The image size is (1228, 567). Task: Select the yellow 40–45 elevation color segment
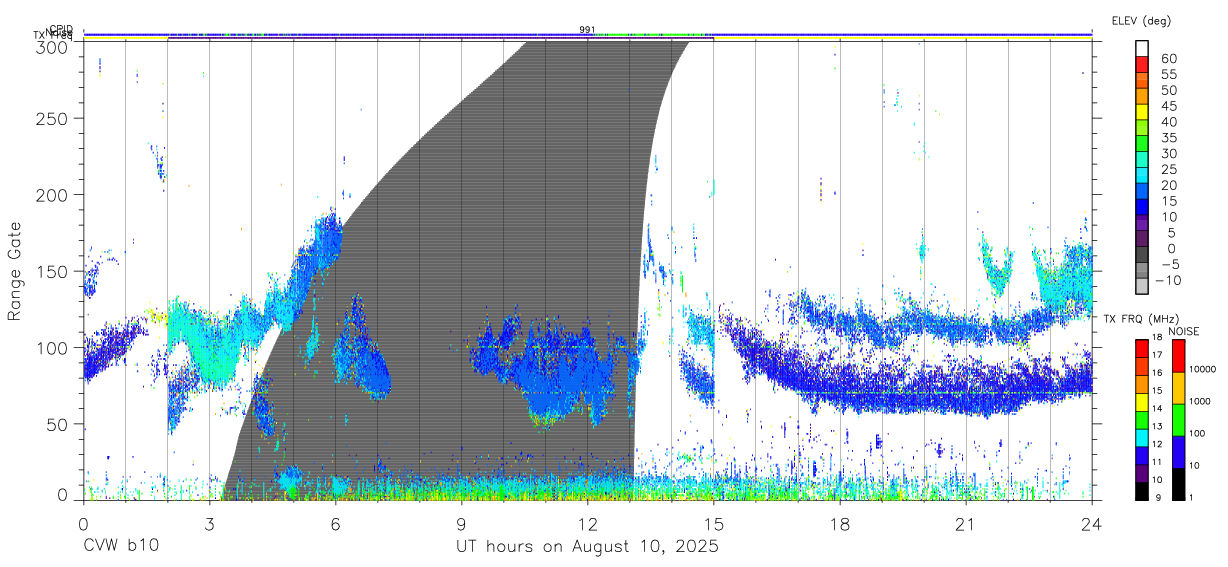pos(1143,114)
